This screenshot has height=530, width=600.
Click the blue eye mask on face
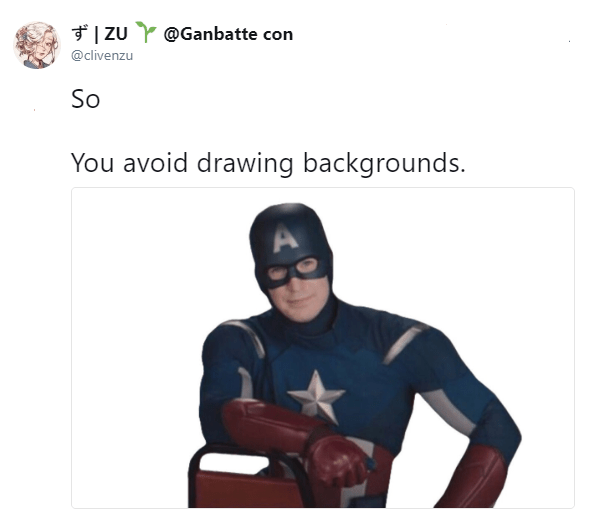(x=294, y=271)
